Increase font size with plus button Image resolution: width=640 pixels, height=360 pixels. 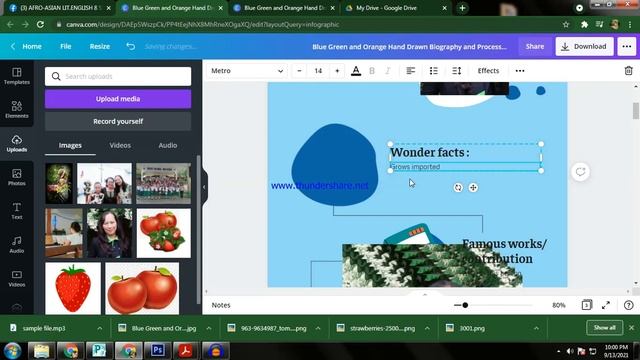(337, 71)
